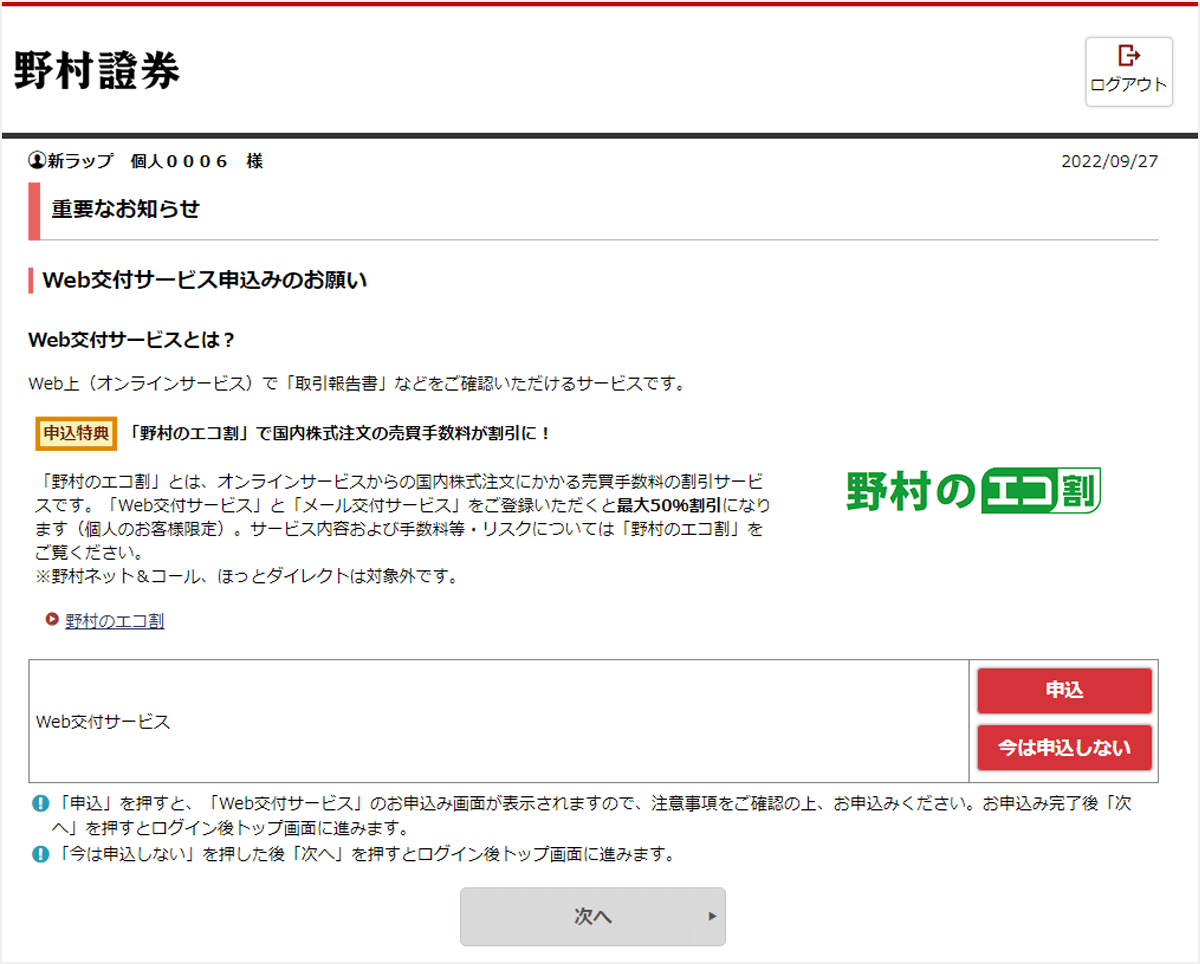Click the Web交付サービス table cell label

pos(103,721)
